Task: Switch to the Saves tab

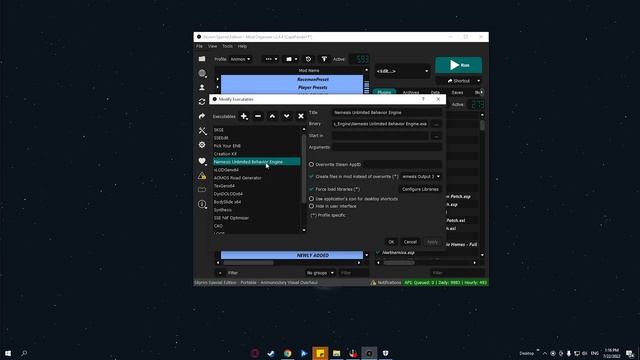Action: coord(457,93)
